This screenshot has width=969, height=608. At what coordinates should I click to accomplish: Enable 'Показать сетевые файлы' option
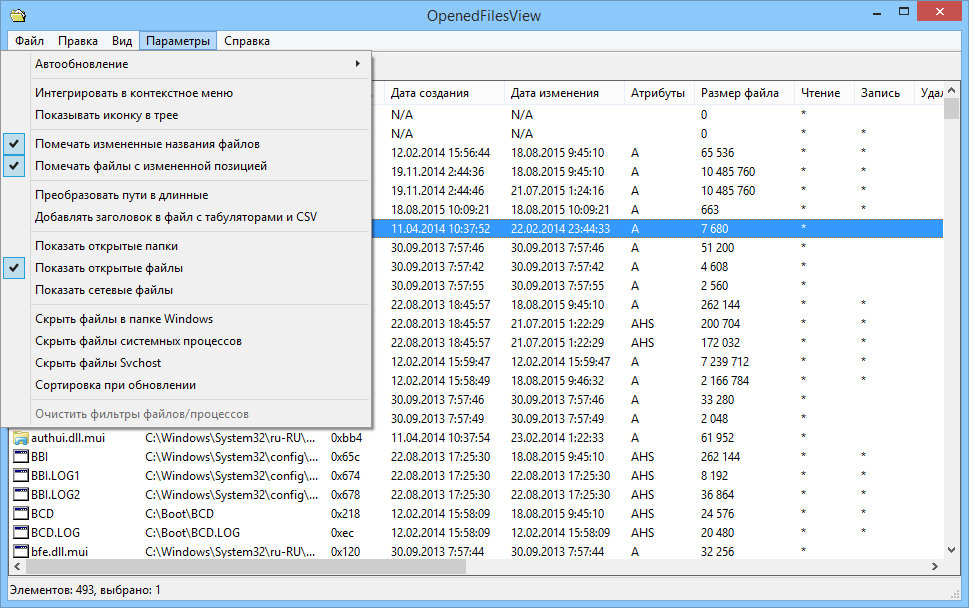coord(185,290)
